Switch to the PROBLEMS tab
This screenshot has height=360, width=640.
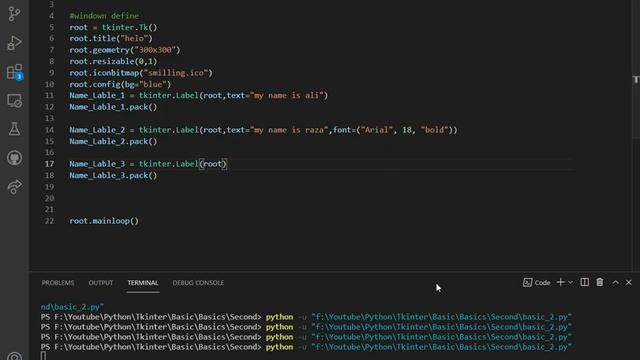(x=58, y=282)
